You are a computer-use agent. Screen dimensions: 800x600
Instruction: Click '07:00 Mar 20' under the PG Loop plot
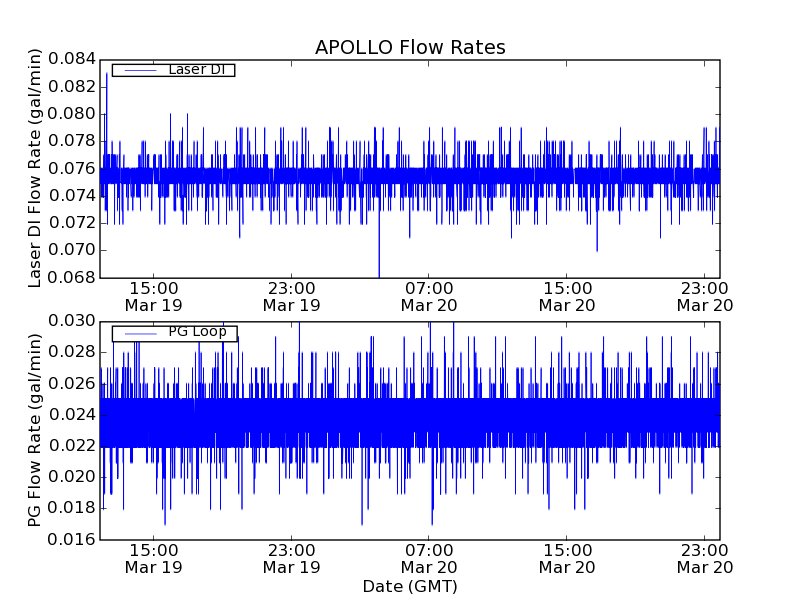click(x=429, y=559)
